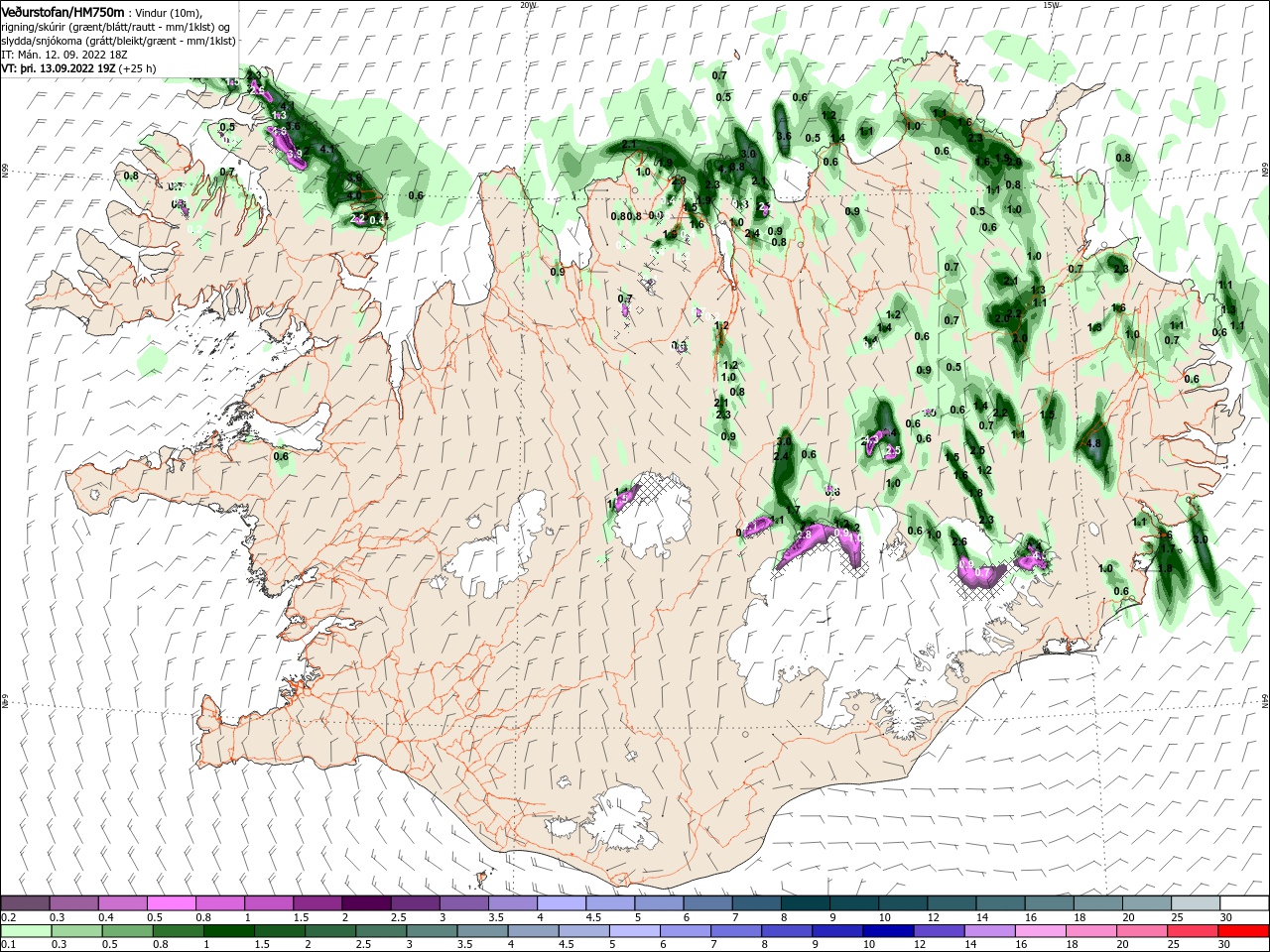Click the 0.2 label in the snow legend
The width and height of the screenshot is (1270, 952).
coord(9,917)
